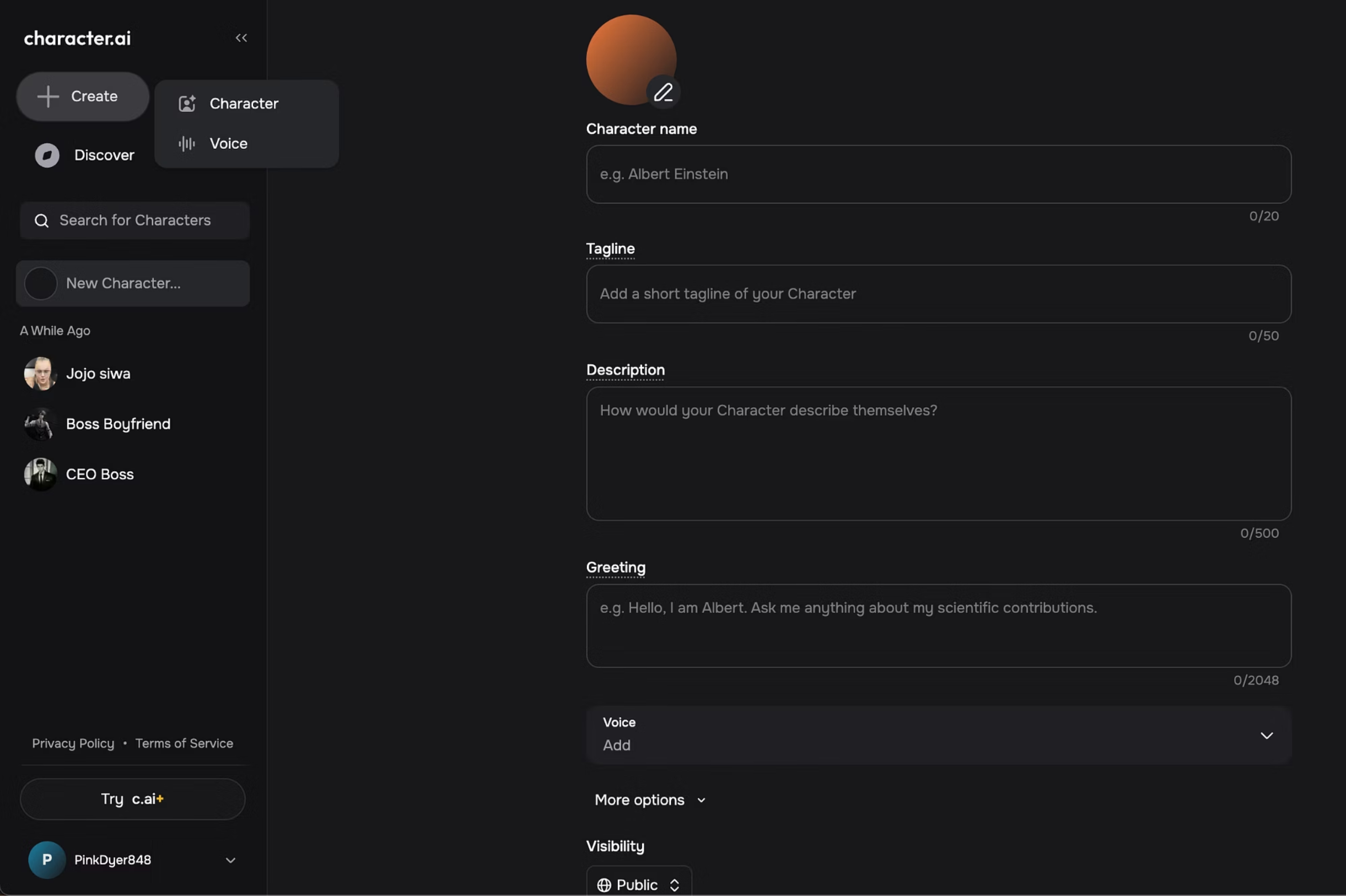Collapse the sidebar with double-chevron icon
The image size is (1346, 896).
[x=241, y=37]
